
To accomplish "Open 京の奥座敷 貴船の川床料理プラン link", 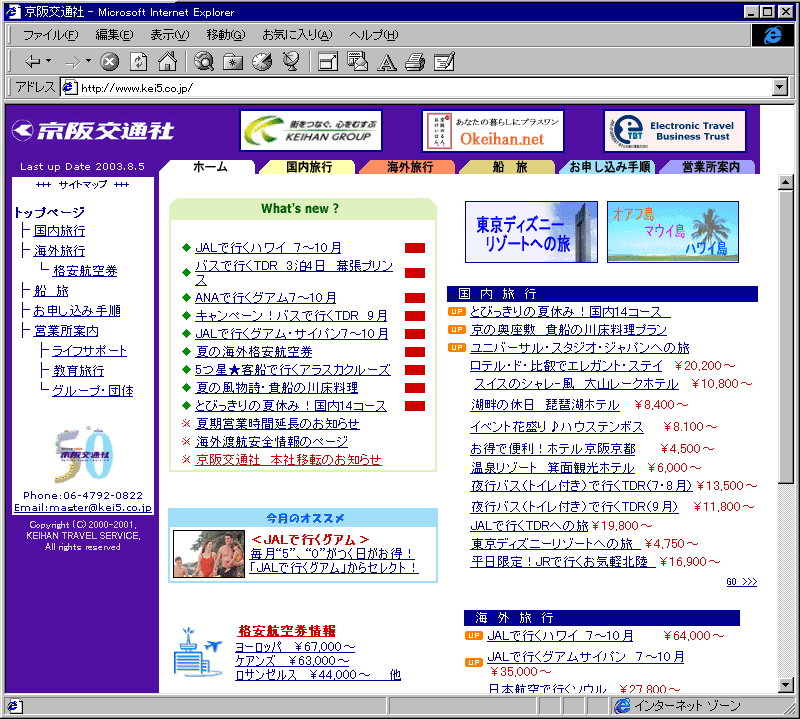I will pos(568,330).
